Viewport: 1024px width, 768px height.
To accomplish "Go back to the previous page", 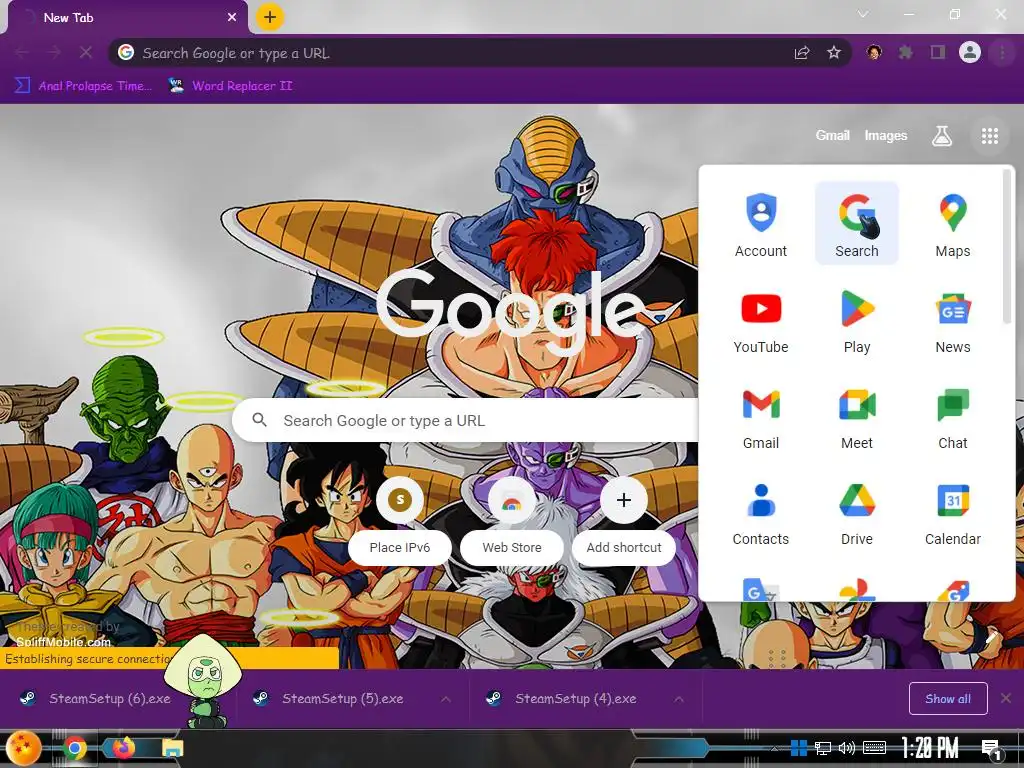I will click(x=22, y=52).
